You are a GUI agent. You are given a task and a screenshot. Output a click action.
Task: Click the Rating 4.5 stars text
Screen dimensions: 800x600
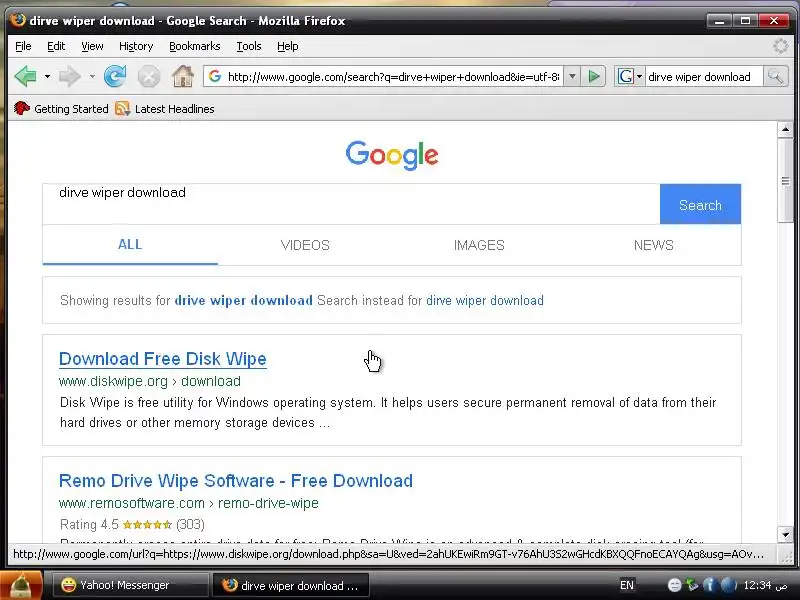(x=132, y=524)
